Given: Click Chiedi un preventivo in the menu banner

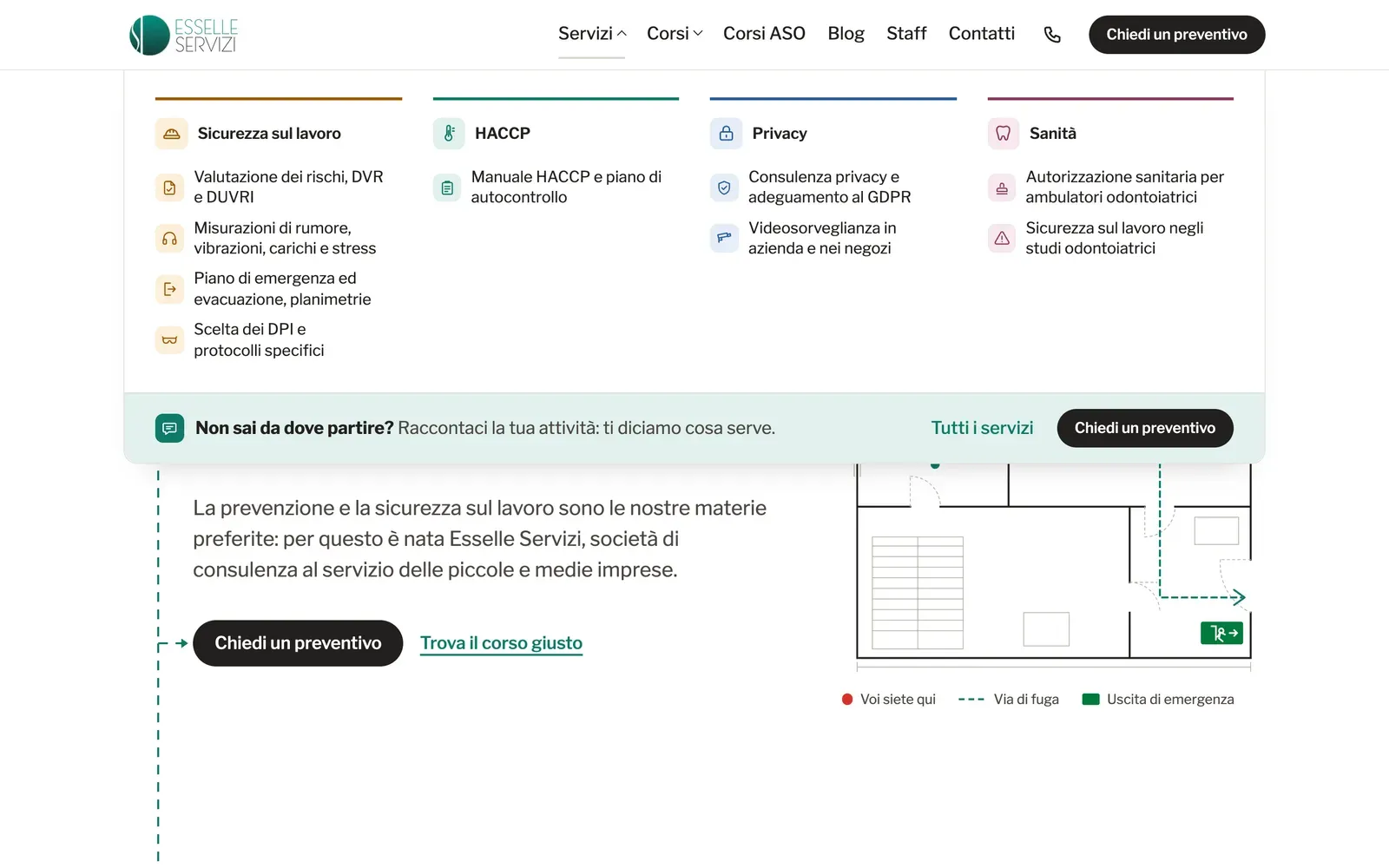Looking at the screenshot, I should [x=1145, y=428].
